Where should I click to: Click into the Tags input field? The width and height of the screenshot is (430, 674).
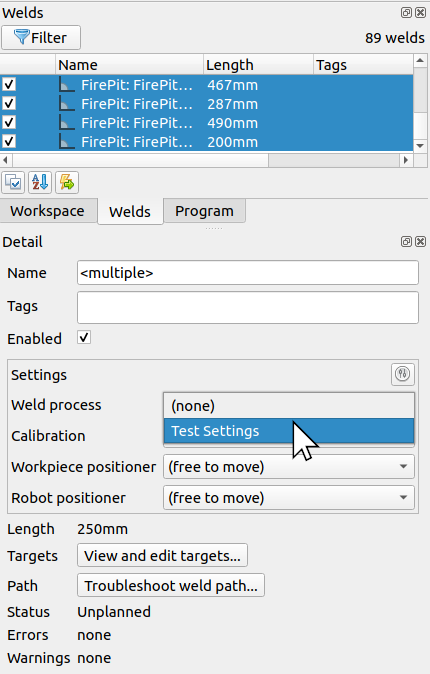(248, 307)
